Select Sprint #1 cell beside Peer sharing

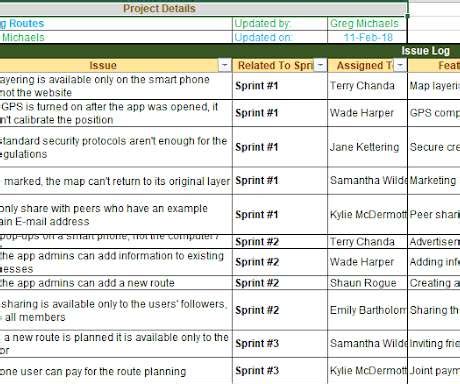(280, 215)
